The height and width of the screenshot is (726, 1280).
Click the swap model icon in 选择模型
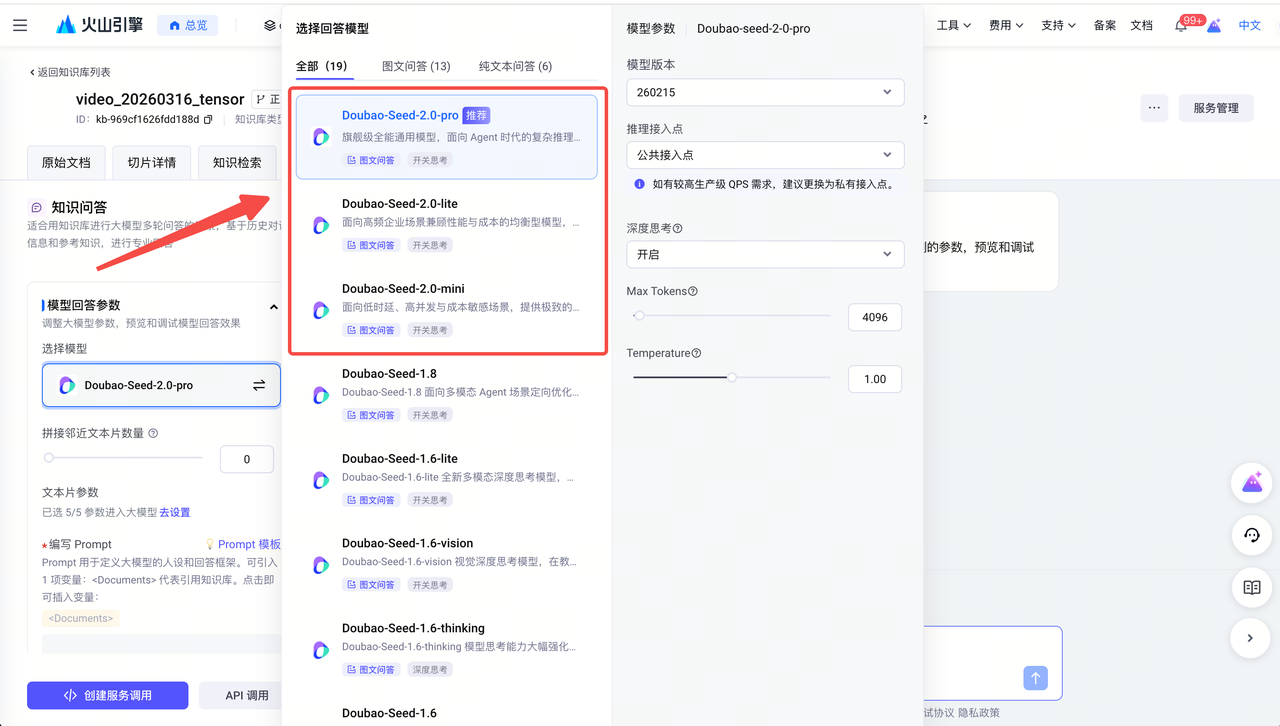click(x=259, y=385)
